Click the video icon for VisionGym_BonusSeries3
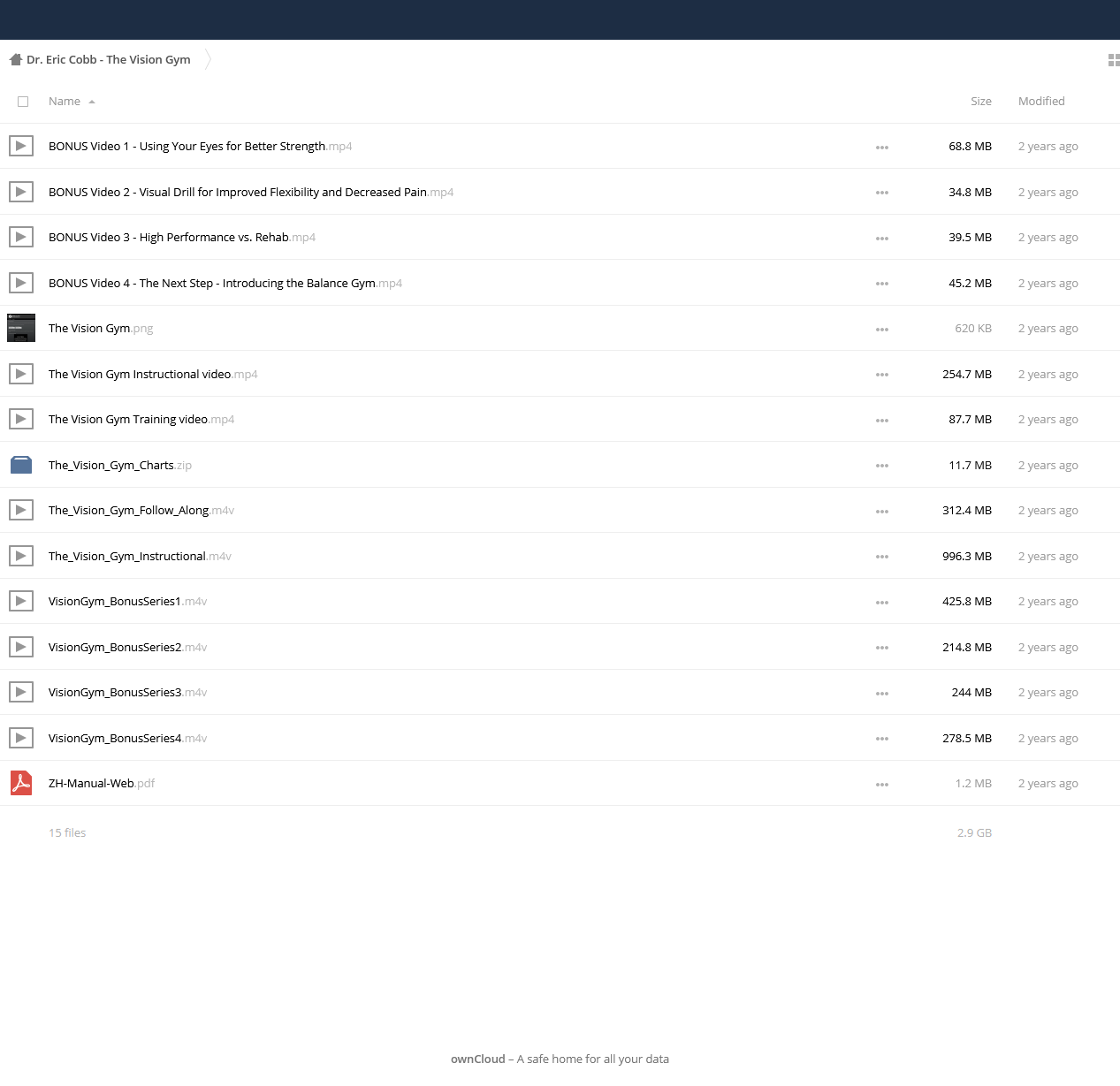 point(21,692)
